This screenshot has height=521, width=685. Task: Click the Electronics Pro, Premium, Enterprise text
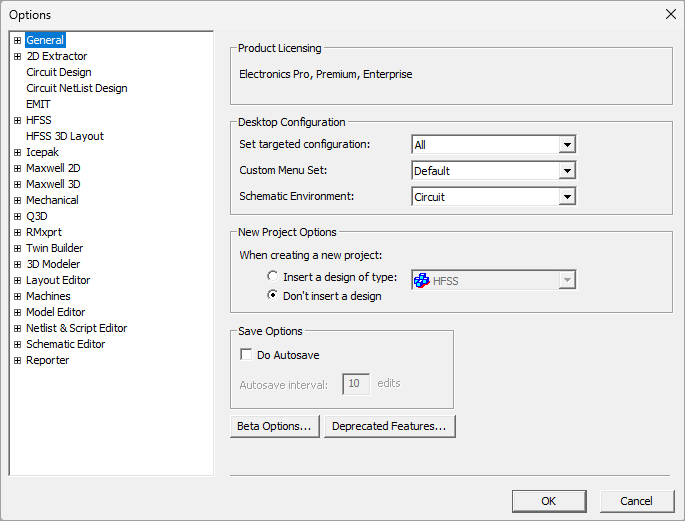pyautogui.click(x=325, y=74)
